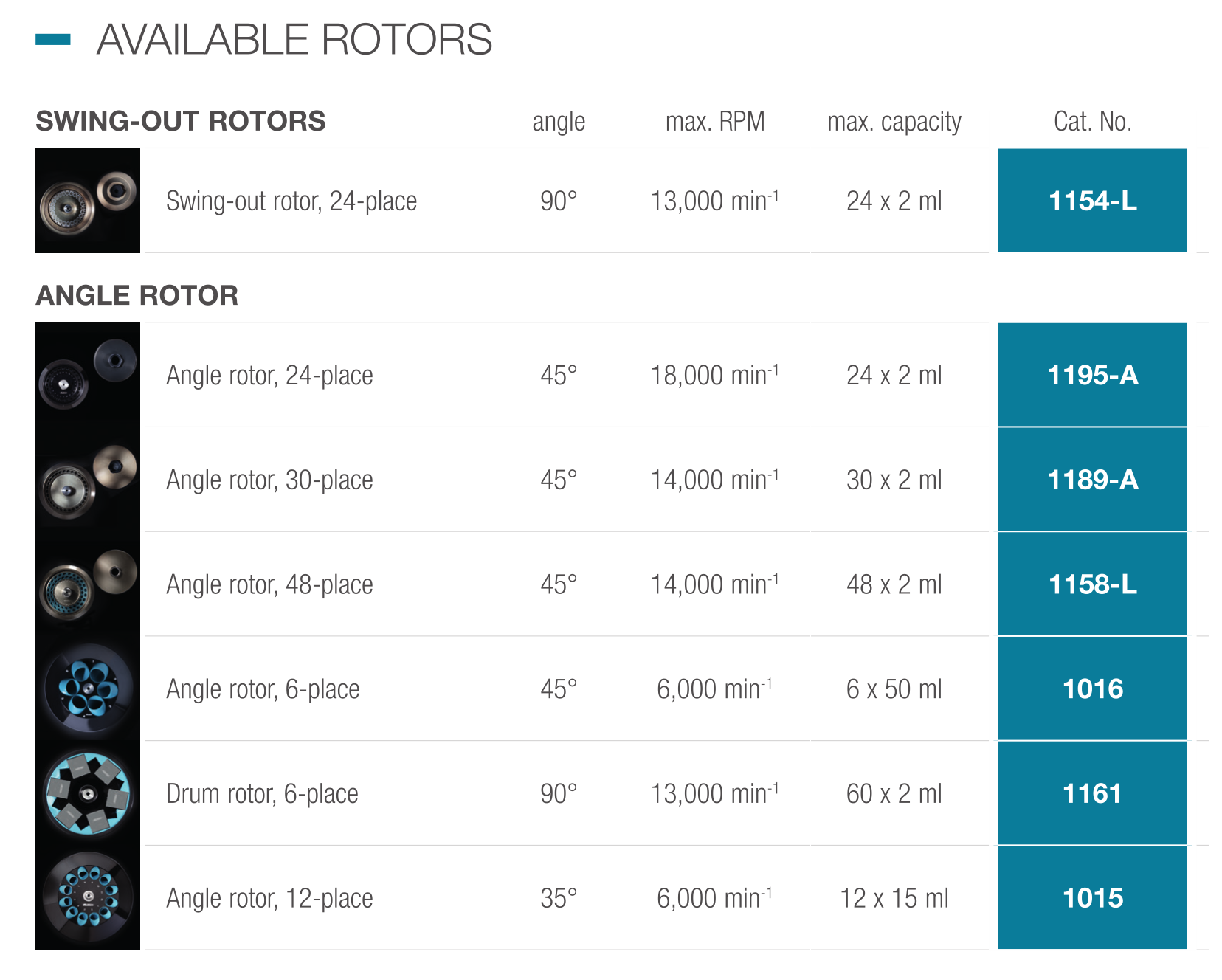
Task: Click the "max. RPM" column header
Action: click(714, 122)
